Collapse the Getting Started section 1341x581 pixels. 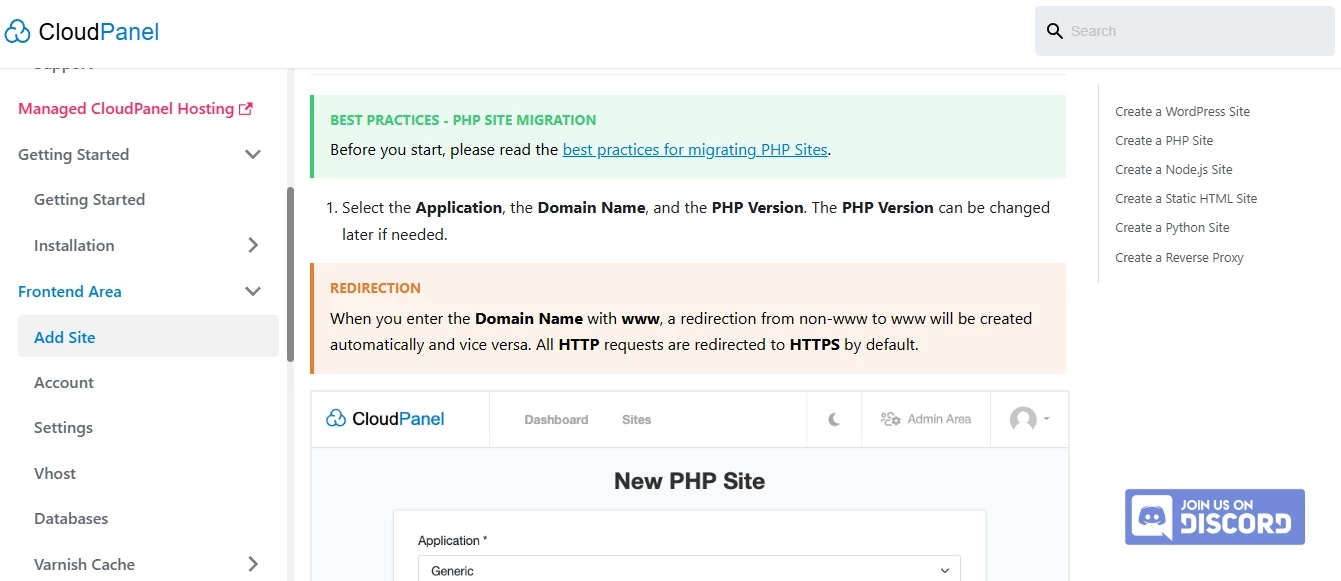point(252,154)
